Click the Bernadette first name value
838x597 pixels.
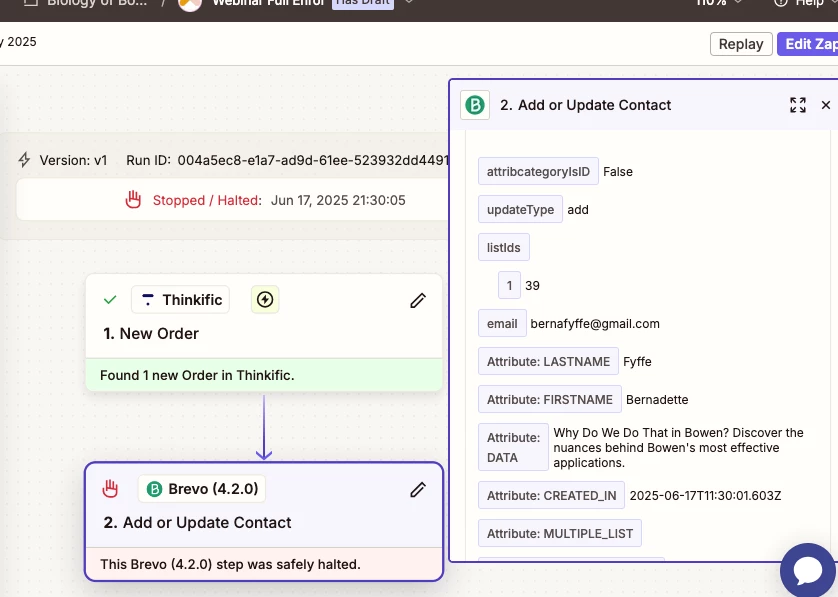click(x=657, y=400)
